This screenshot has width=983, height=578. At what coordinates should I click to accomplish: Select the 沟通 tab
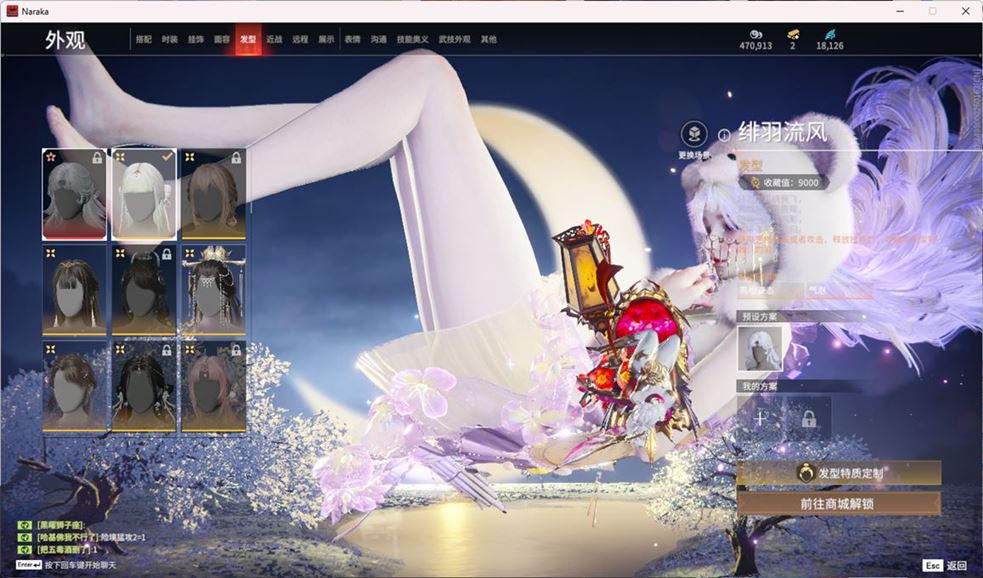(379, 39)
